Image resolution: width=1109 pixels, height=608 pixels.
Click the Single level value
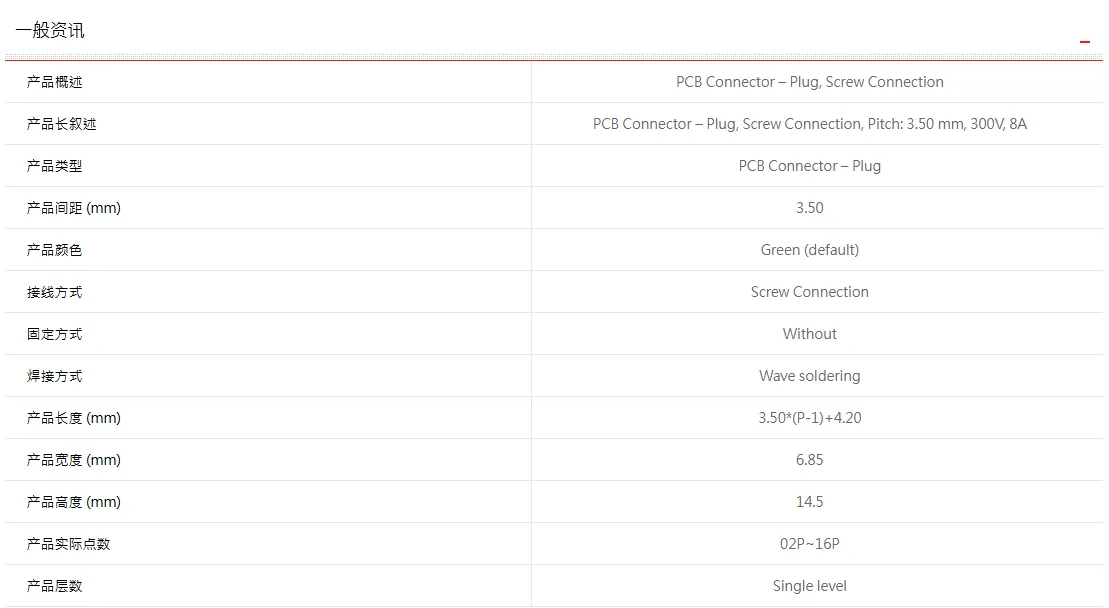[x=809, y=585]
